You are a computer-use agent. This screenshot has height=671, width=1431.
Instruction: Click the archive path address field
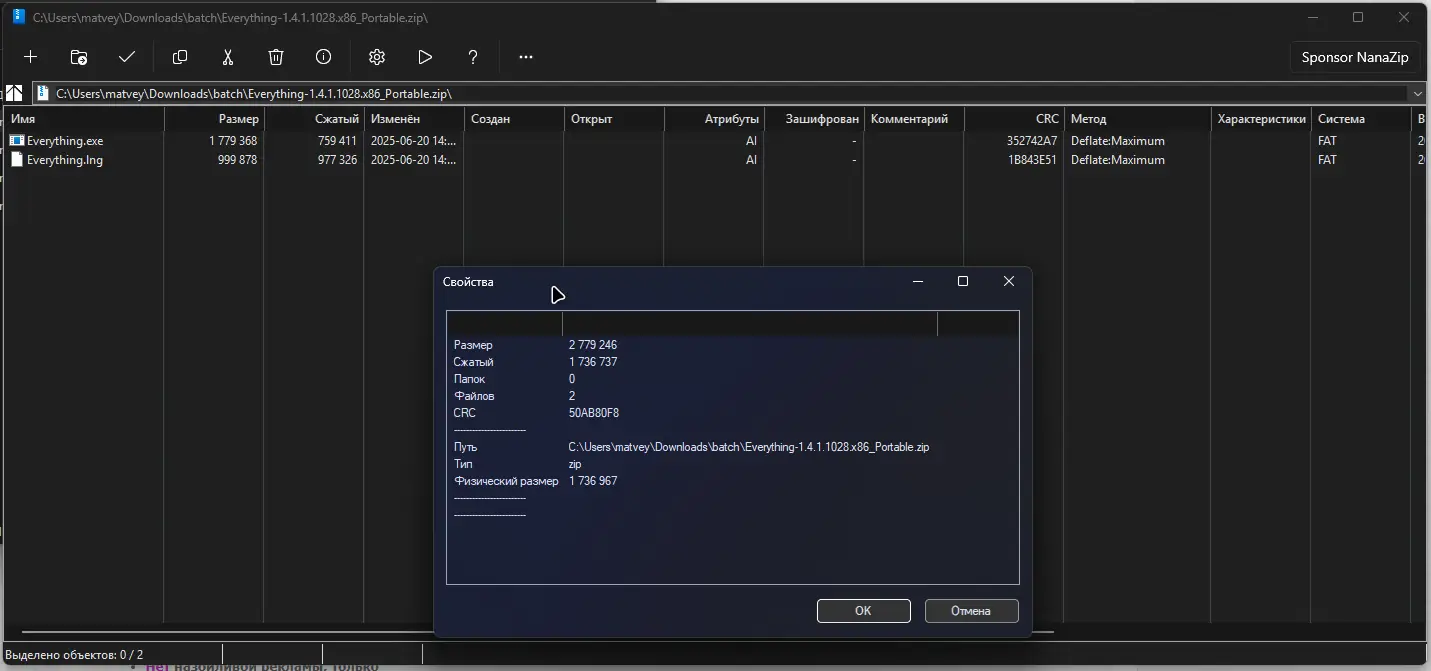[x=721, y=93]
